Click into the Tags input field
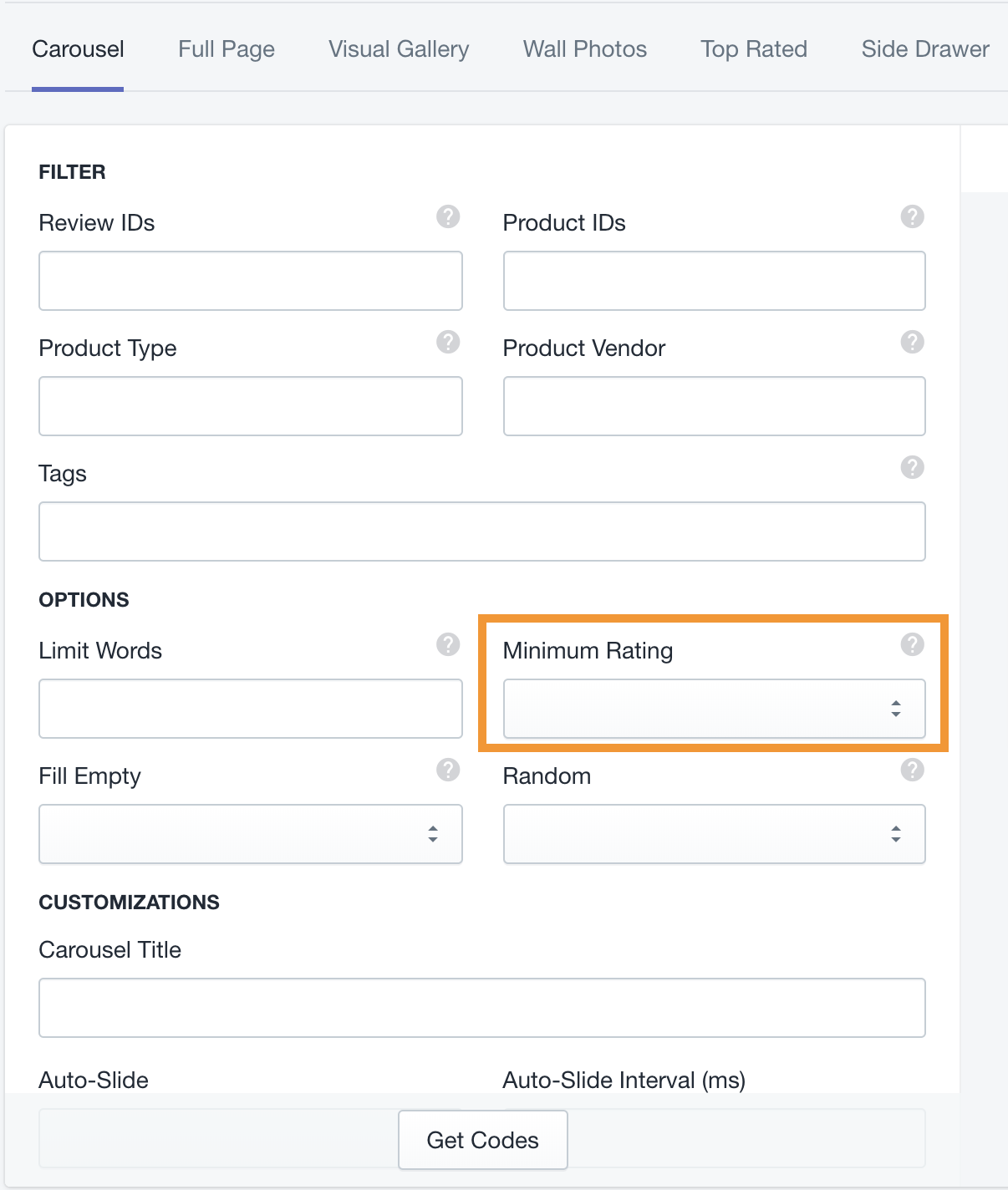Viewport: 1008px width, 1190px height. 481,531
